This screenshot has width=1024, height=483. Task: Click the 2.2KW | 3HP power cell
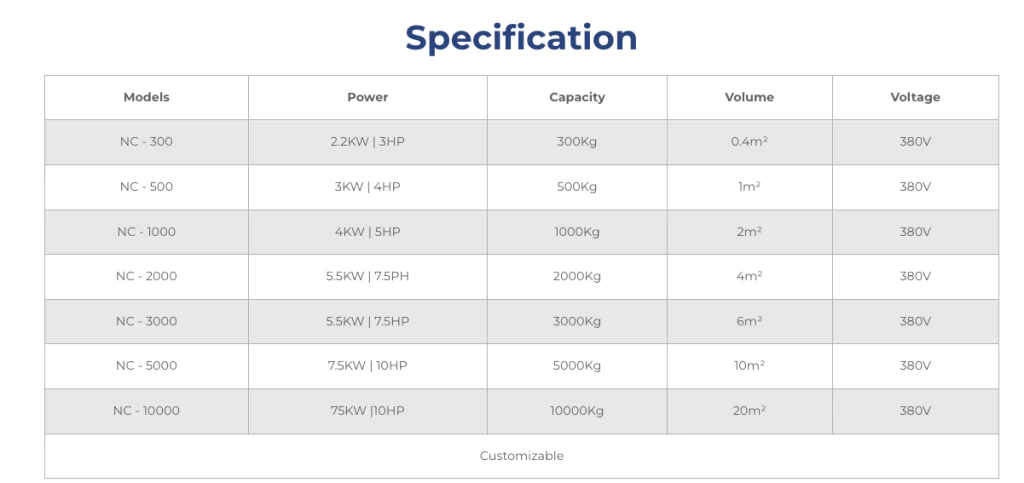point(367,142)
